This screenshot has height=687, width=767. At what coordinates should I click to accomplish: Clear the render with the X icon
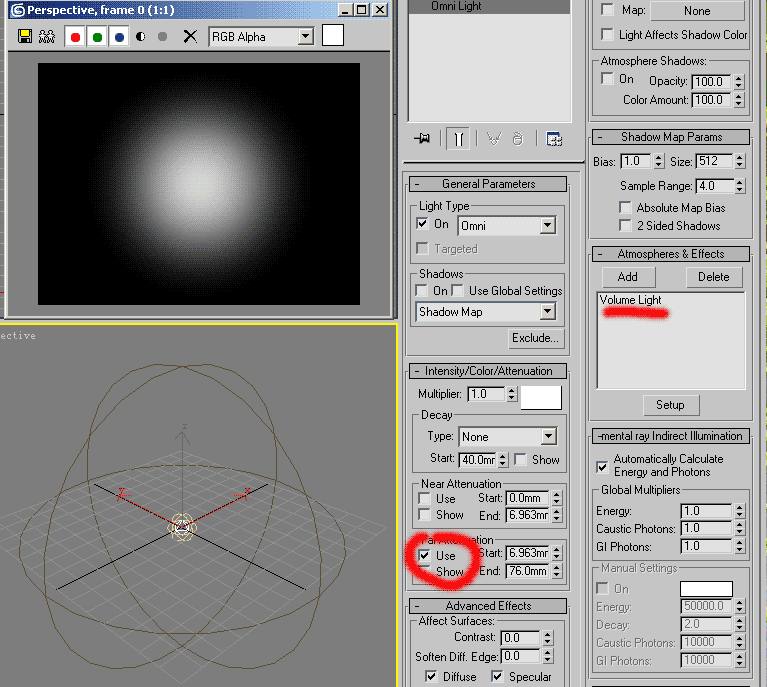pyautogui.click(x=190, y=37)
